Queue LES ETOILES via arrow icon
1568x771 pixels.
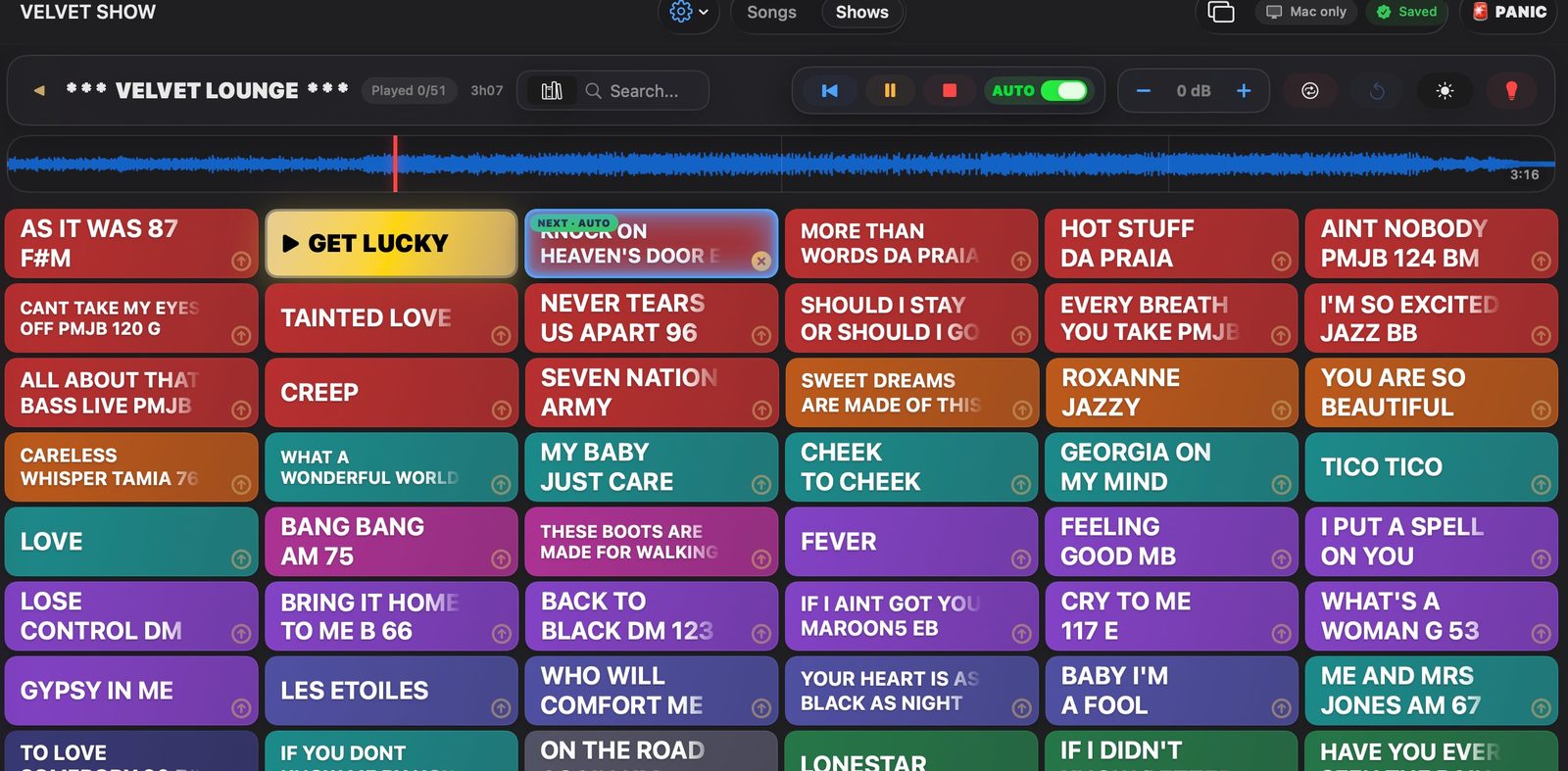(x=501, y=708)
